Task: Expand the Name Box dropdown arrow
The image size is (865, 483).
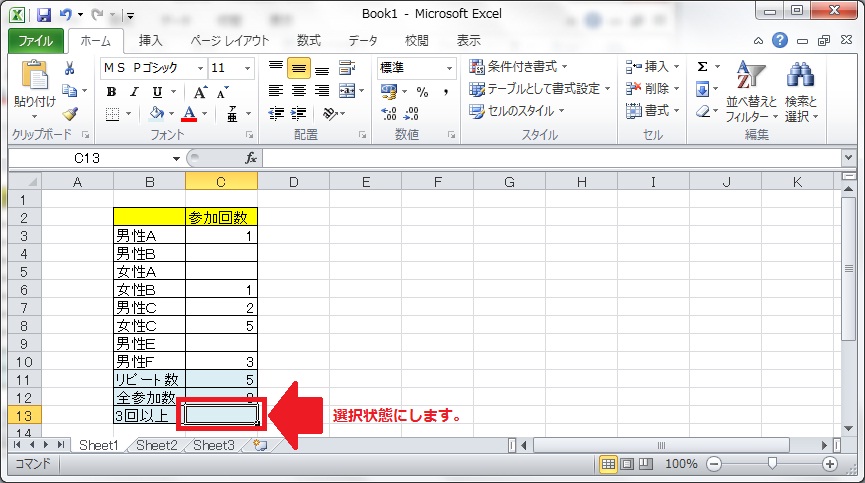Action: pos(176,158)
